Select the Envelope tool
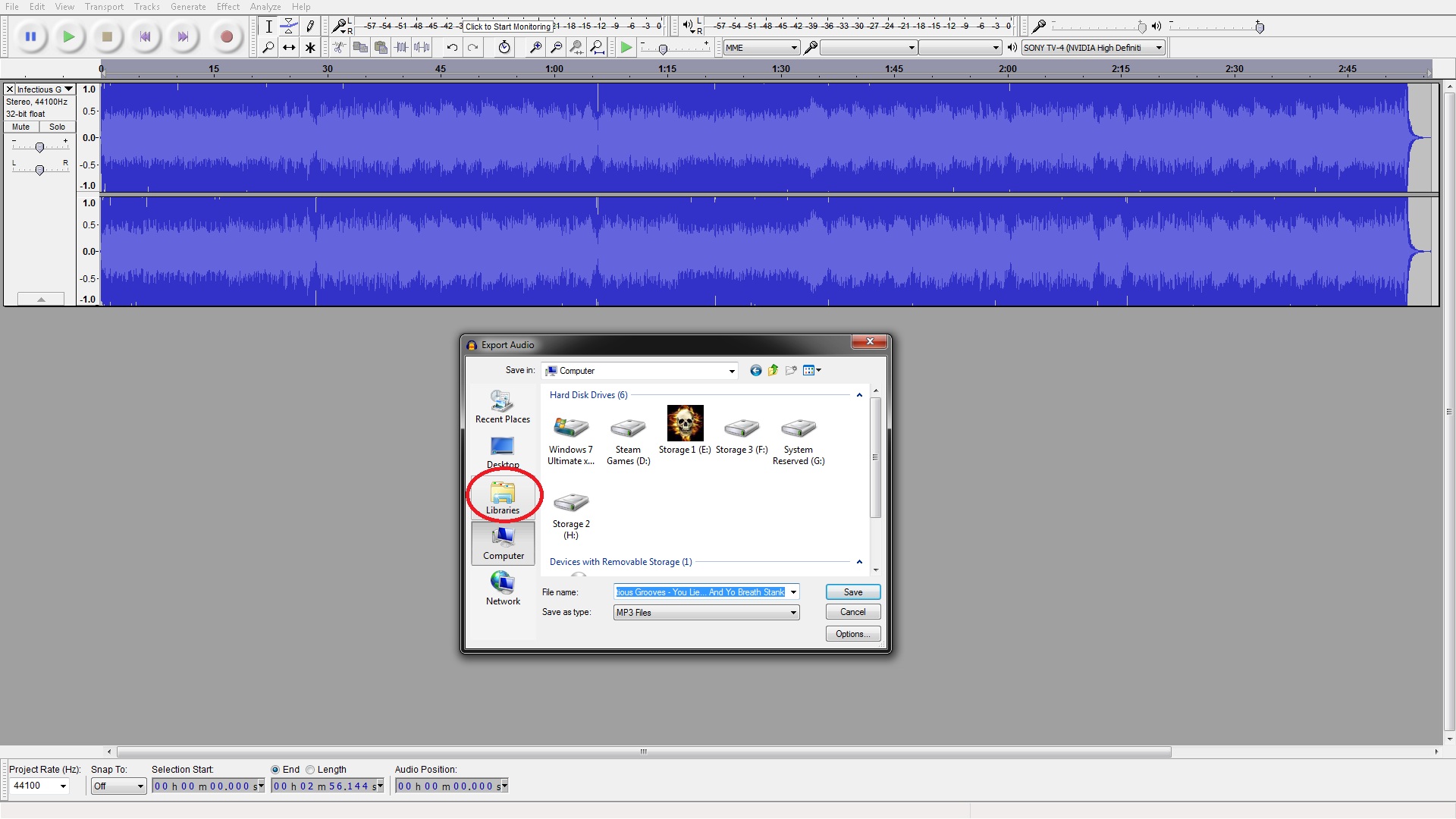 point(289,27)
